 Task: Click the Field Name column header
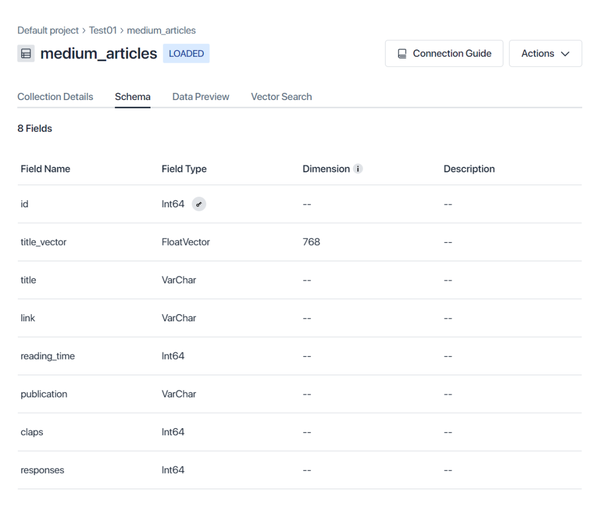[x=45, y=169]
